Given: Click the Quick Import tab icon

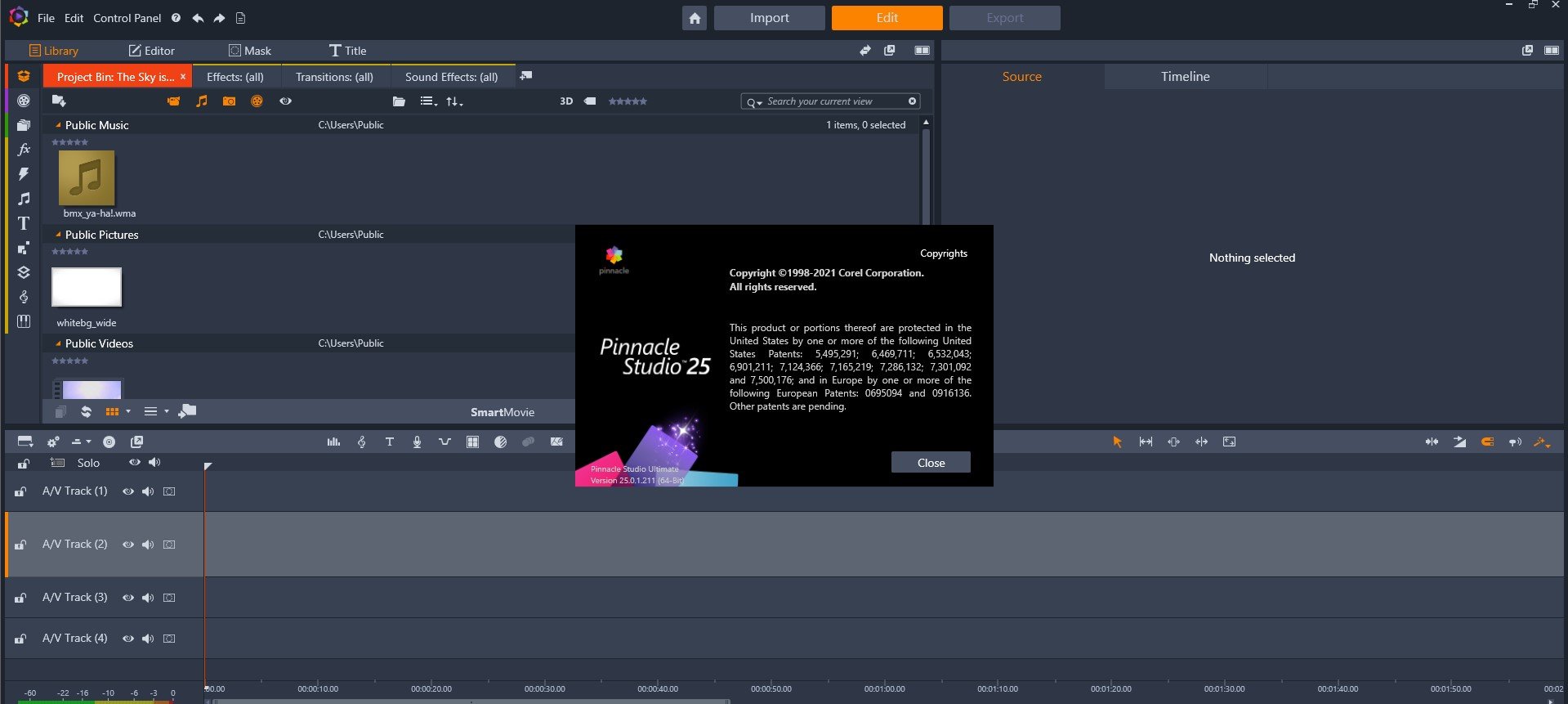Looking at the screenshot, I should tap(526, 75).
